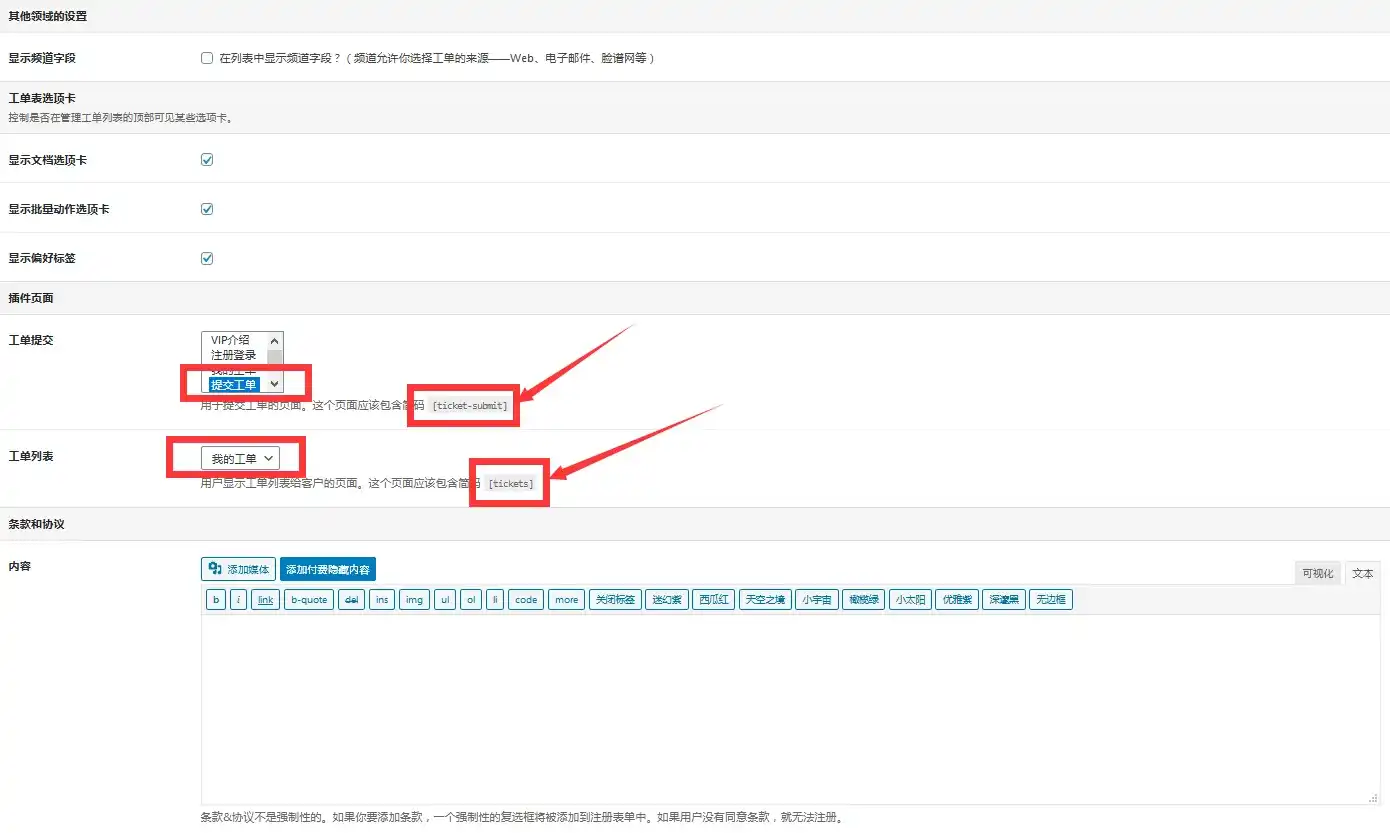The width and height of the screenshot is (1390, 833).
Task: Click the 显示频道字段 label
Action: coord(42,58)
